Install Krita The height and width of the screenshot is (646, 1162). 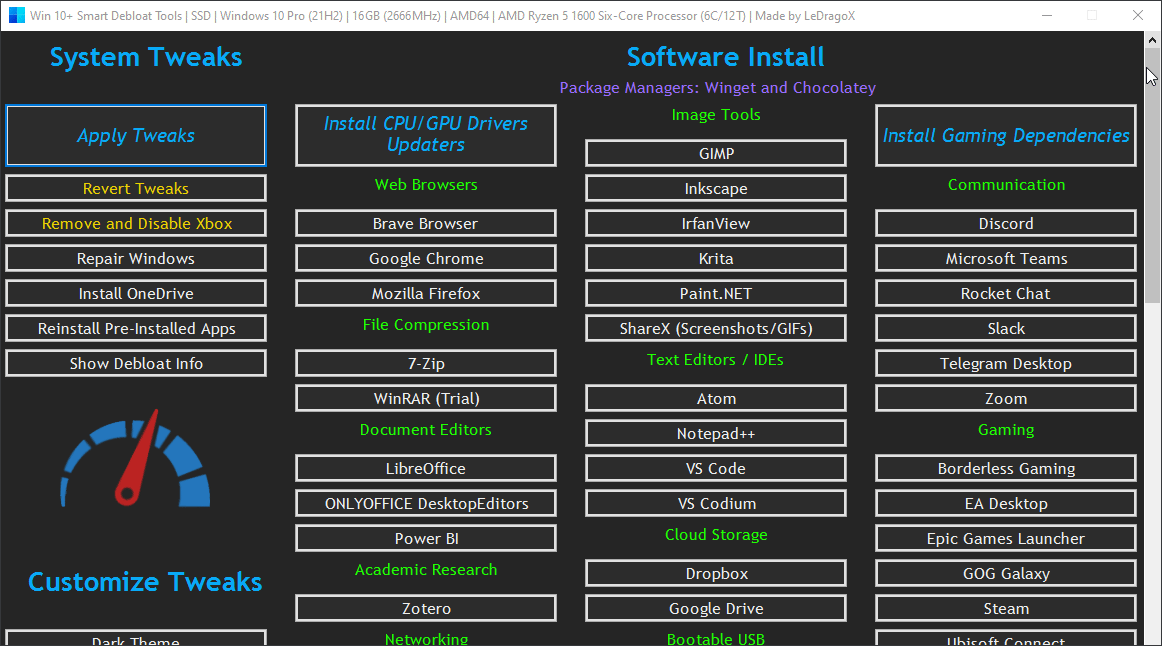[x=716, y=259]
